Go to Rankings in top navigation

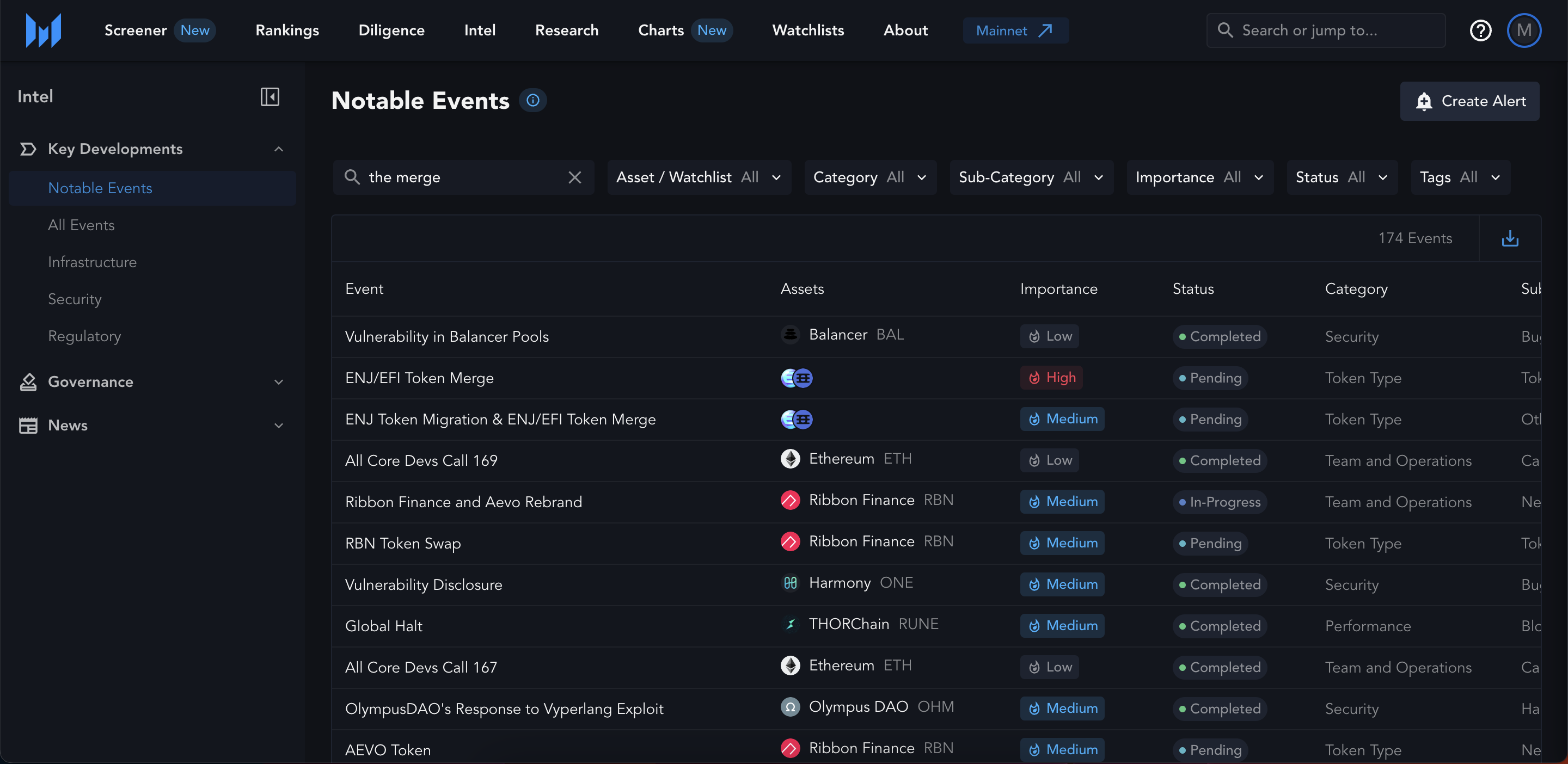click(287, 30)
